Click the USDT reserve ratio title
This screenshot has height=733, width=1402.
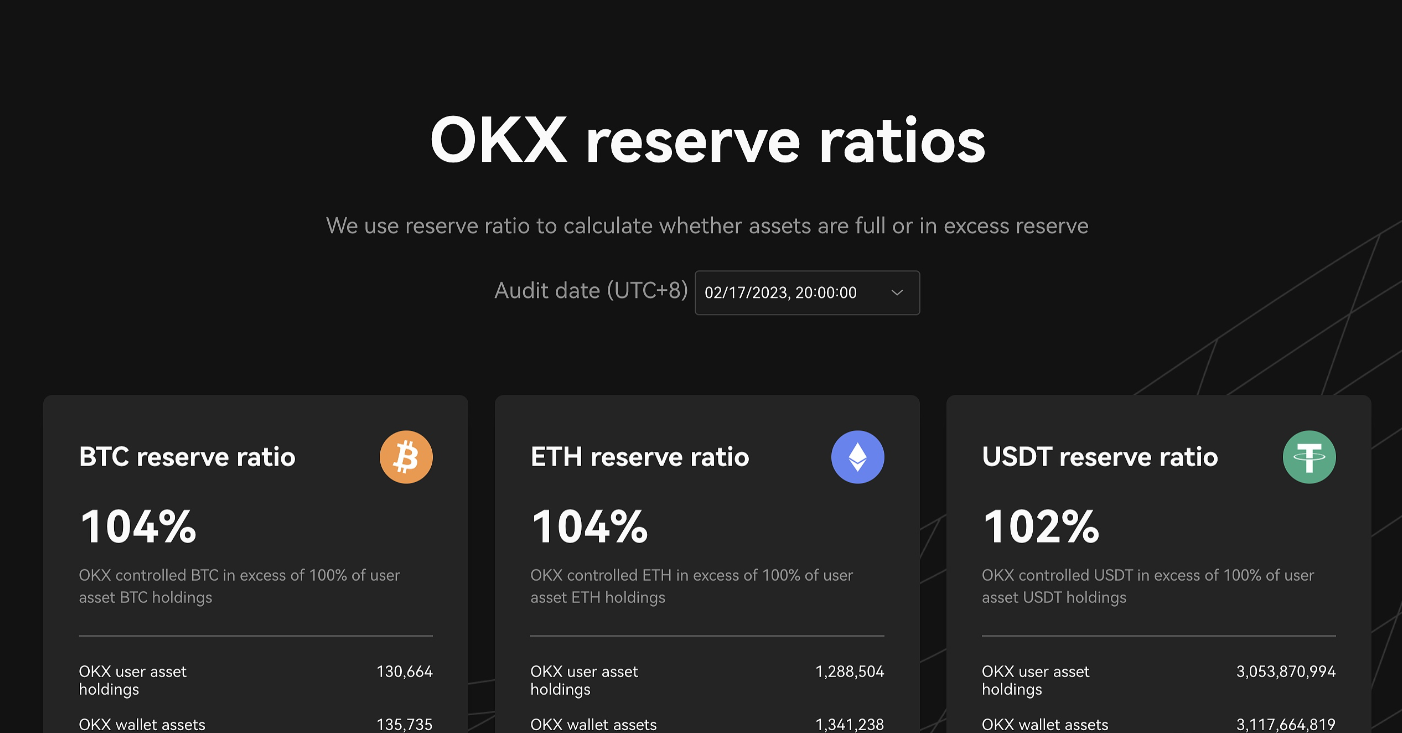1100,457
